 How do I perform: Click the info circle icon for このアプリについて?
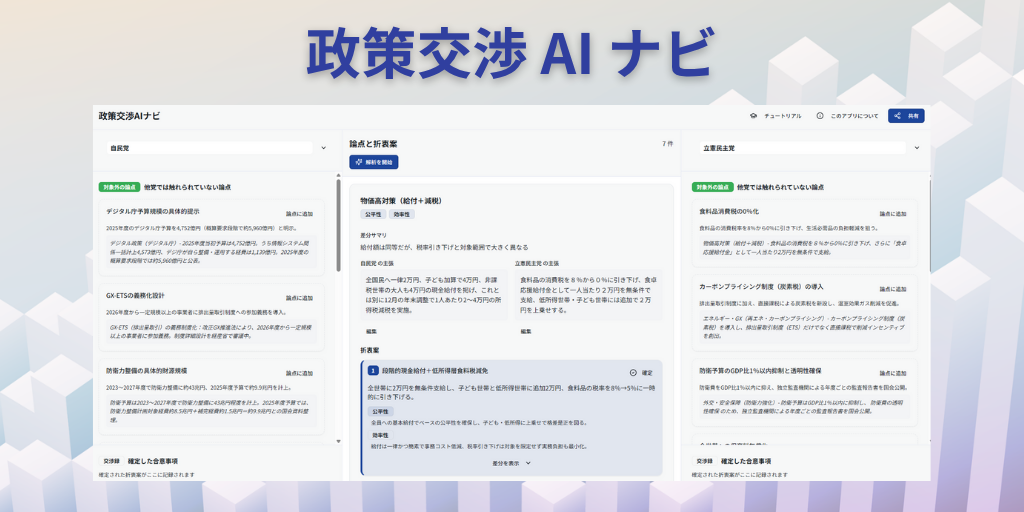820,116
